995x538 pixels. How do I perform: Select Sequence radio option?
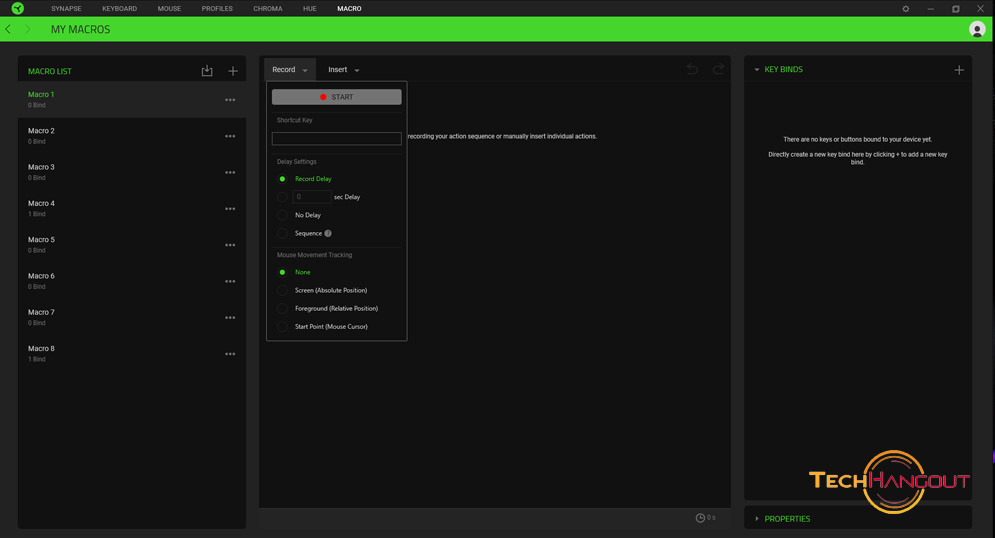(282, 233)
